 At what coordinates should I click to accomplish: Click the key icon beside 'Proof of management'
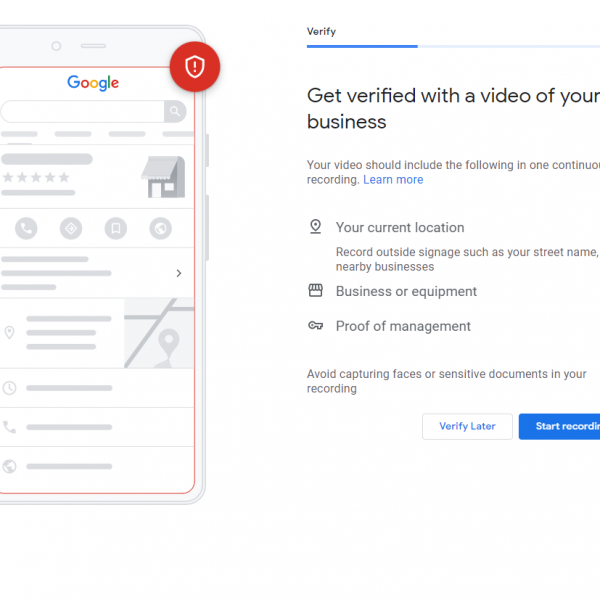tap(316, 326)
